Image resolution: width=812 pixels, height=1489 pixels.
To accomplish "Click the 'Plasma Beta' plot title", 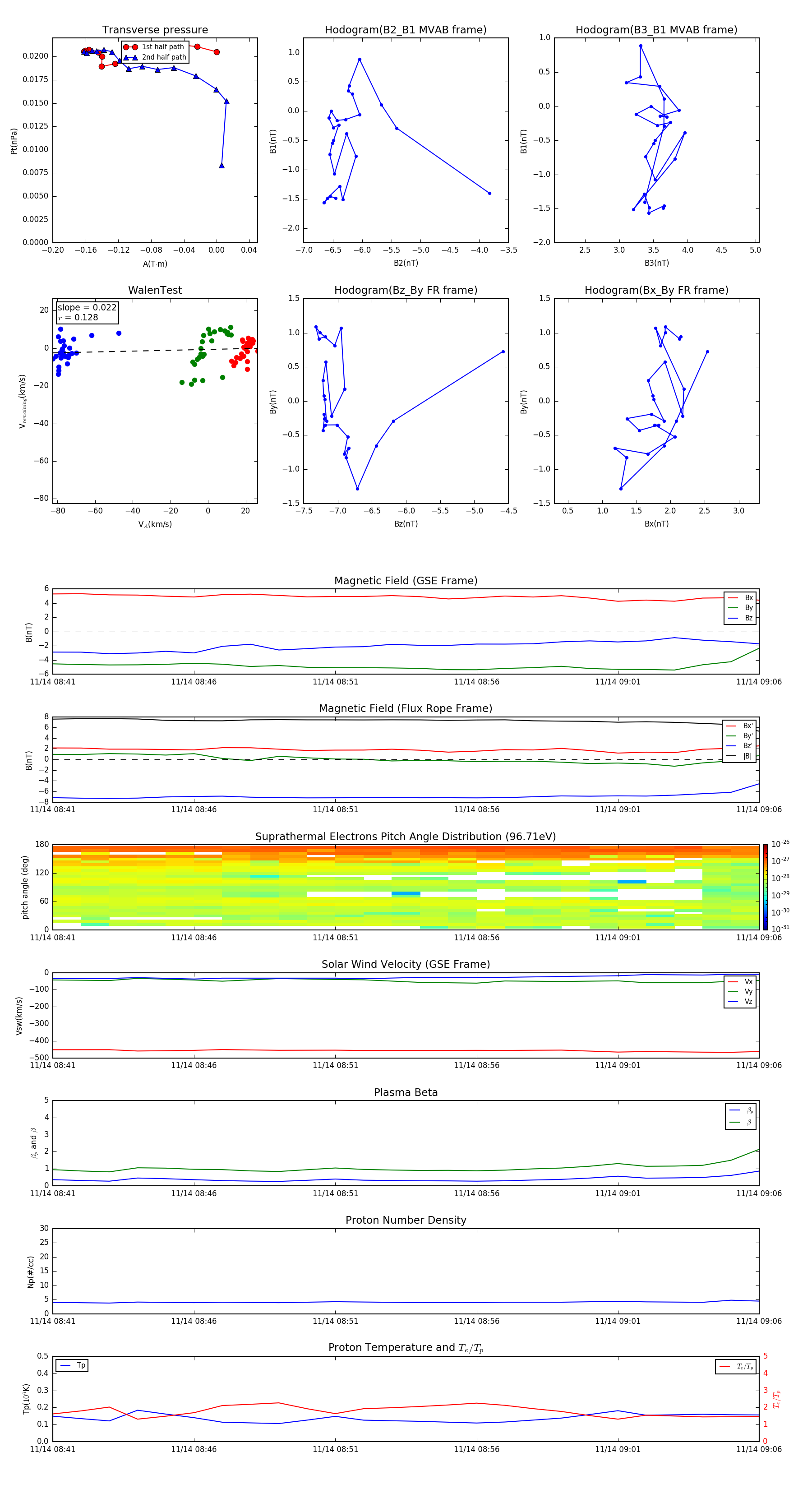I will 406,1092.
